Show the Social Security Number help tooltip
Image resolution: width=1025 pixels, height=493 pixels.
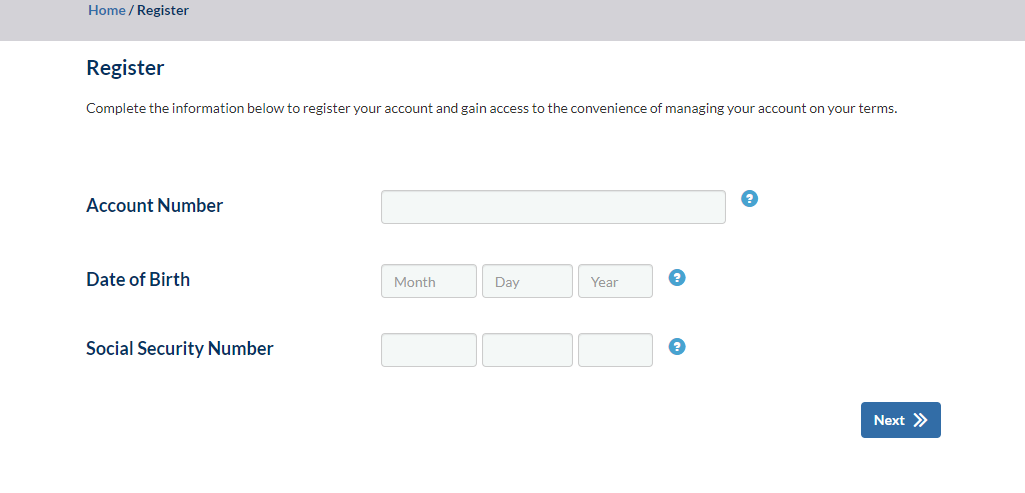tap(676, 347)
